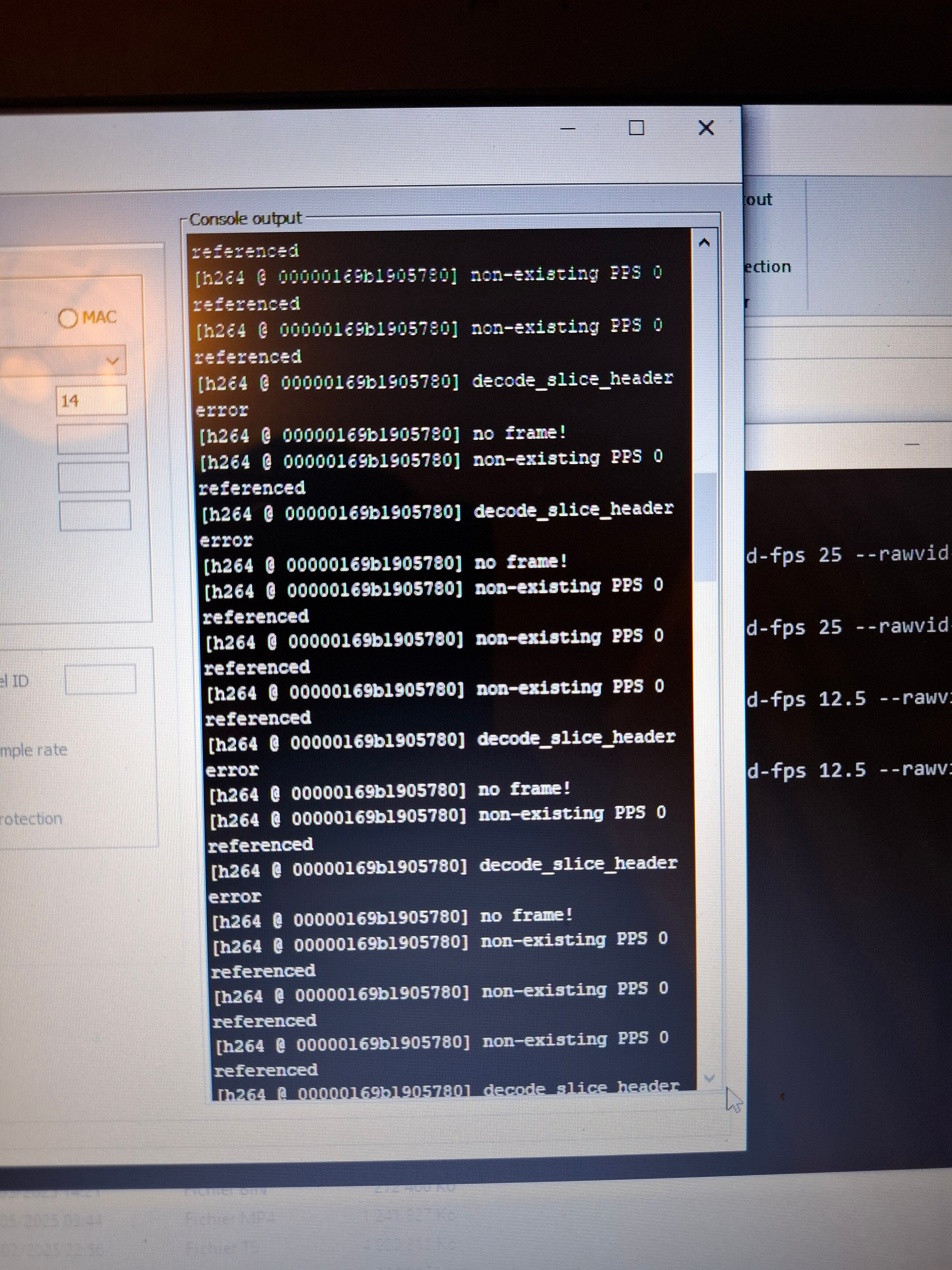
Task: Click the 'rotection' label in left panel
Action: pyautogui.click(x=31, y=818)
